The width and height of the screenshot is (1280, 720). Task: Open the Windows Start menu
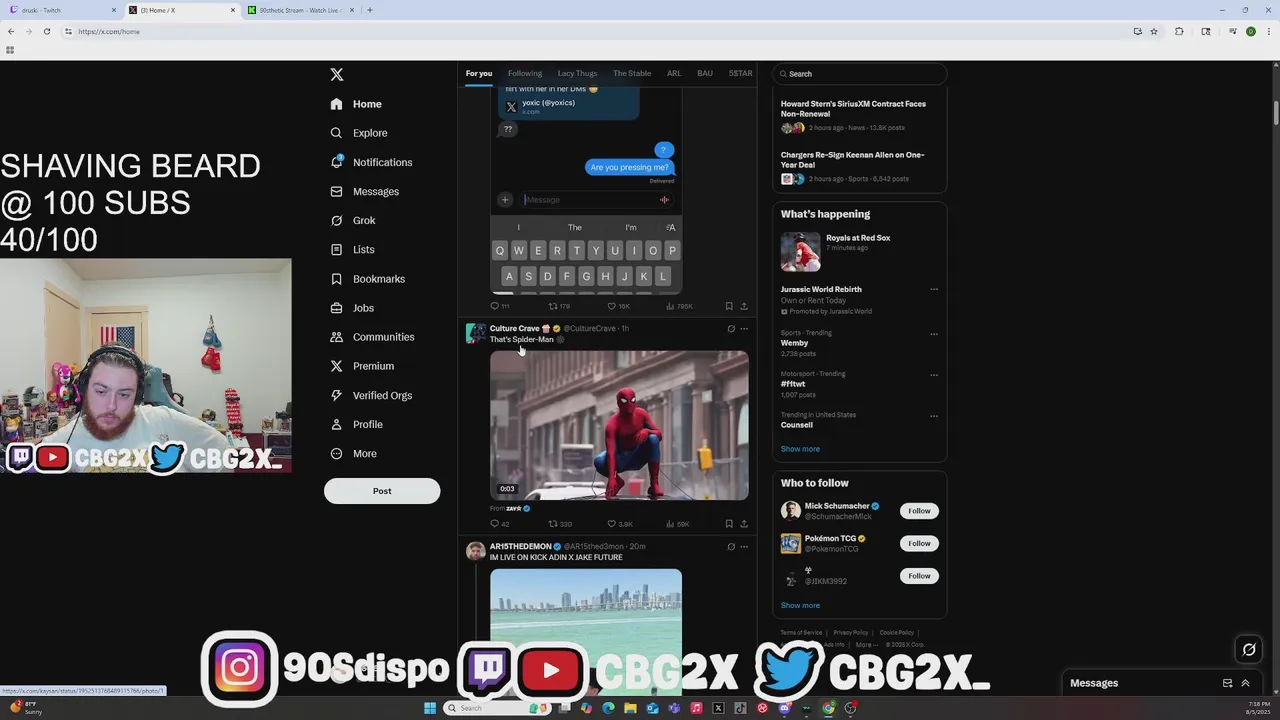430,708
